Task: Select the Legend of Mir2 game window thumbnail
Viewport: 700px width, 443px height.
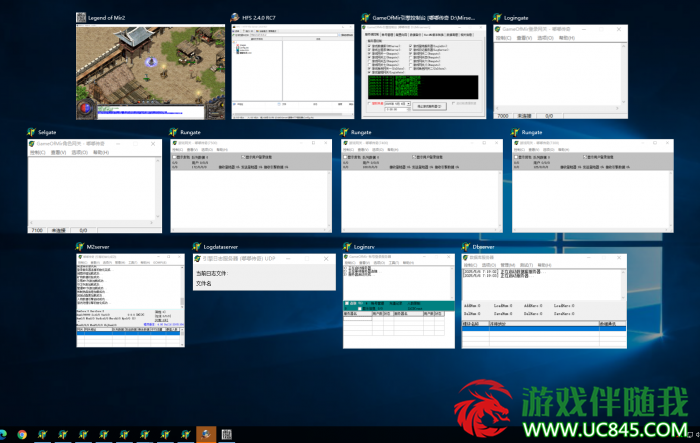Action: [x=150, y=72]
